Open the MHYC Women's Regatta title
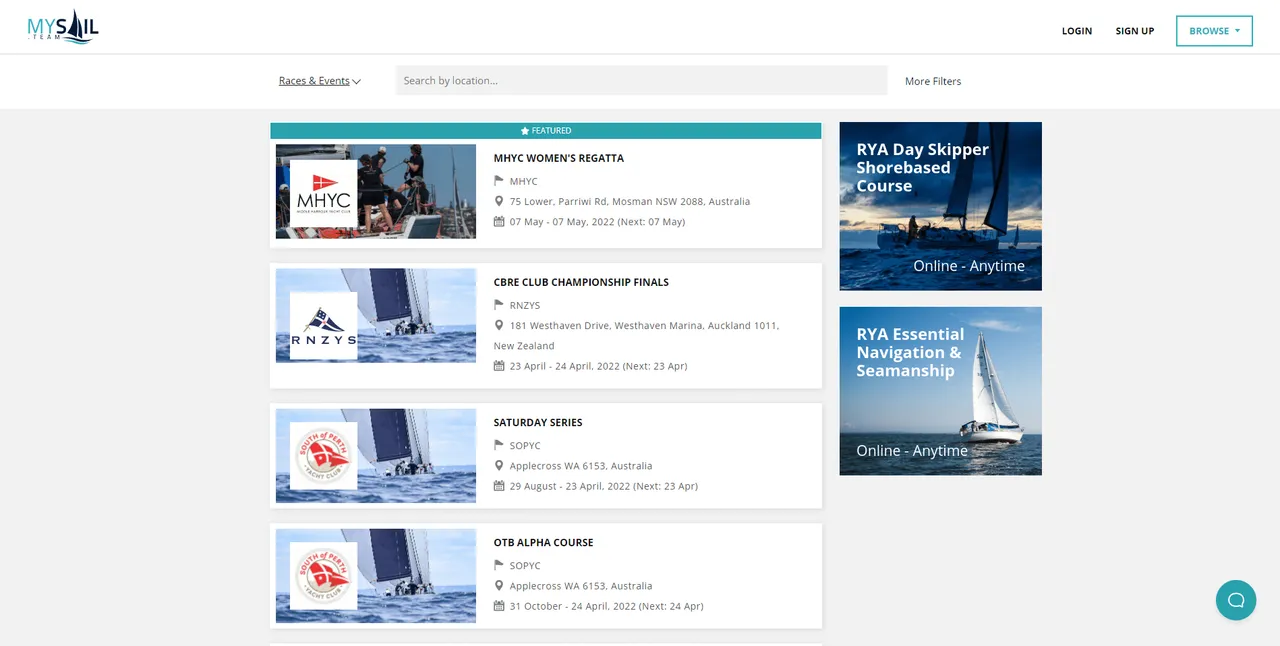This screenshot has height=646, width=1280. (559, 158)
